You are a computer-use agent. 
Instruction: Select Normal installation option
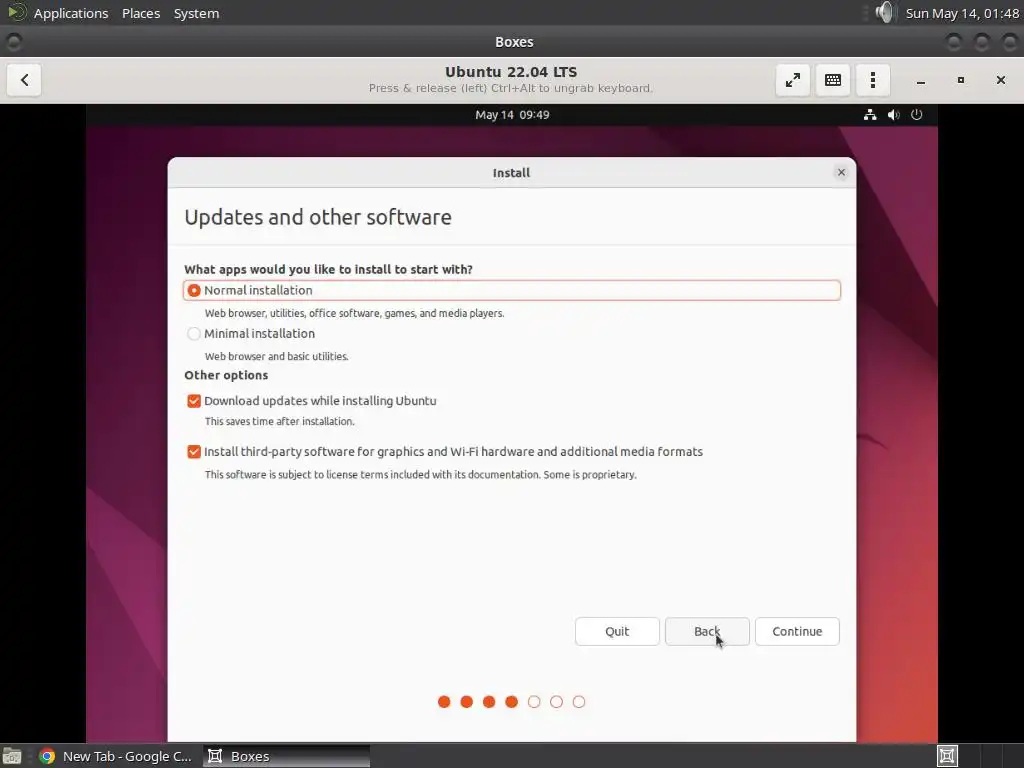[512, 291]
